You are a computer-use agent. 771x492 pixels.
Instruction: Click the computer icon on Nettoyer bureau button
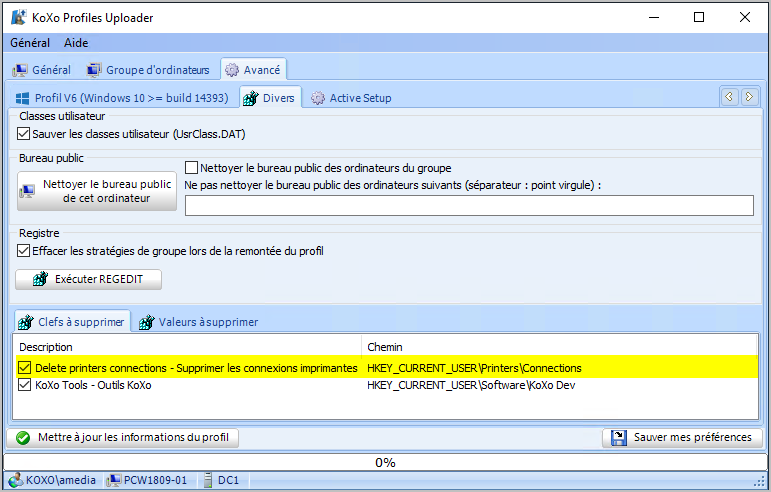point(27,191)
